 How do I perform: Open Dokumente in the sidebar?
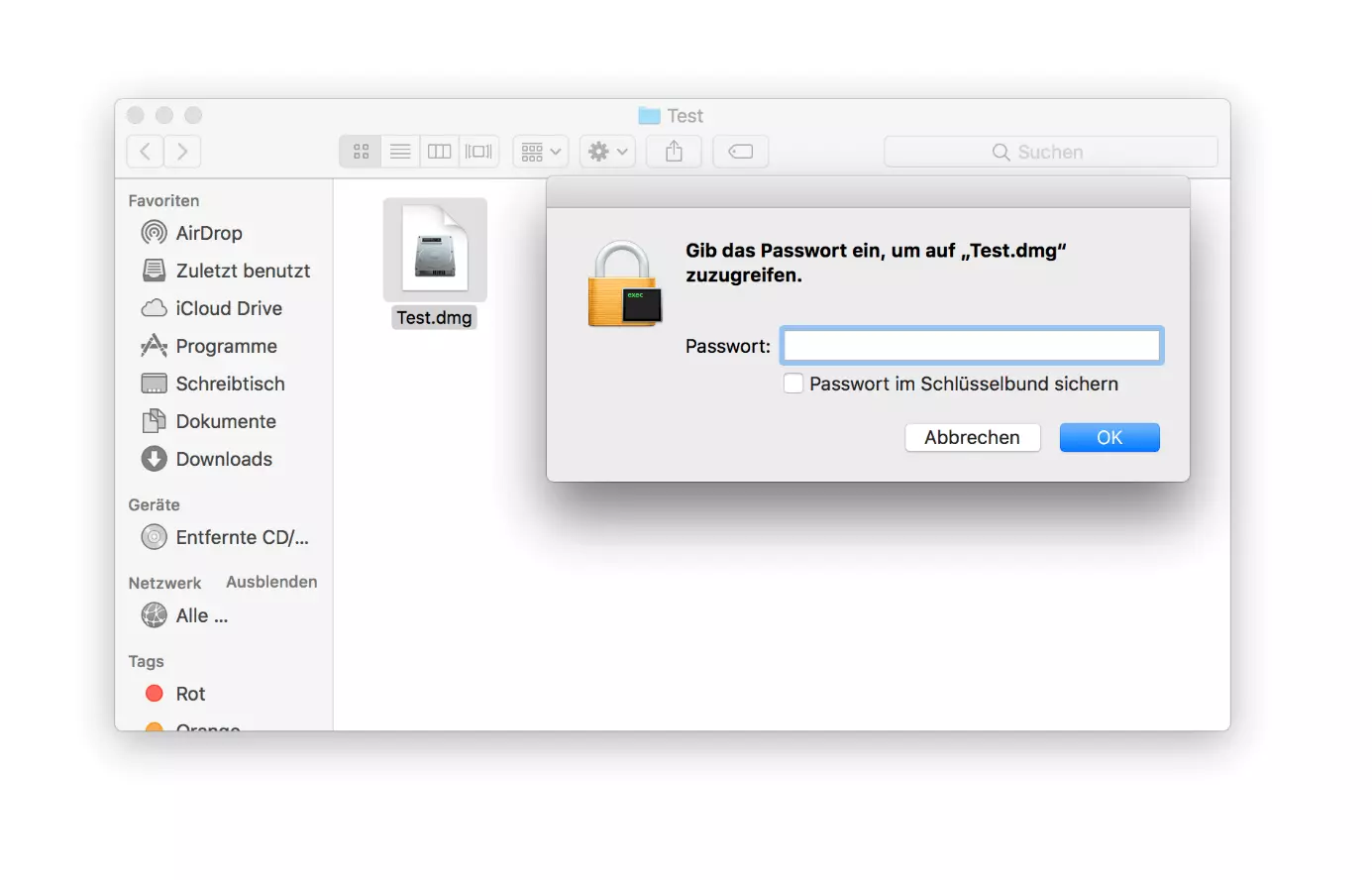pyautogui.click(x=224, y=421)
